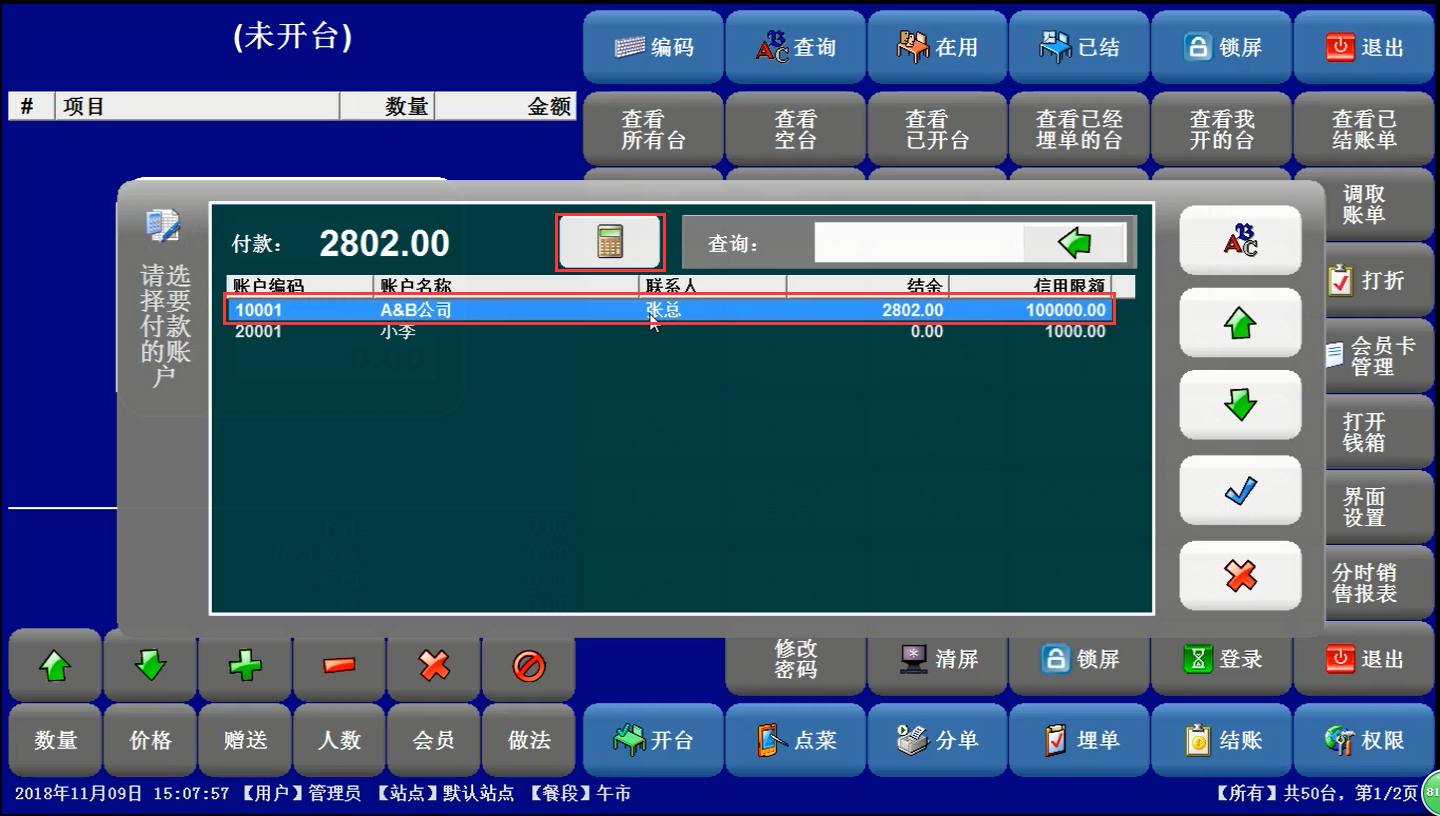Image resolution: width=1440 pixels, height=816 pixels.
Task: Click the order list green down arrow
Action: point(150,665)
